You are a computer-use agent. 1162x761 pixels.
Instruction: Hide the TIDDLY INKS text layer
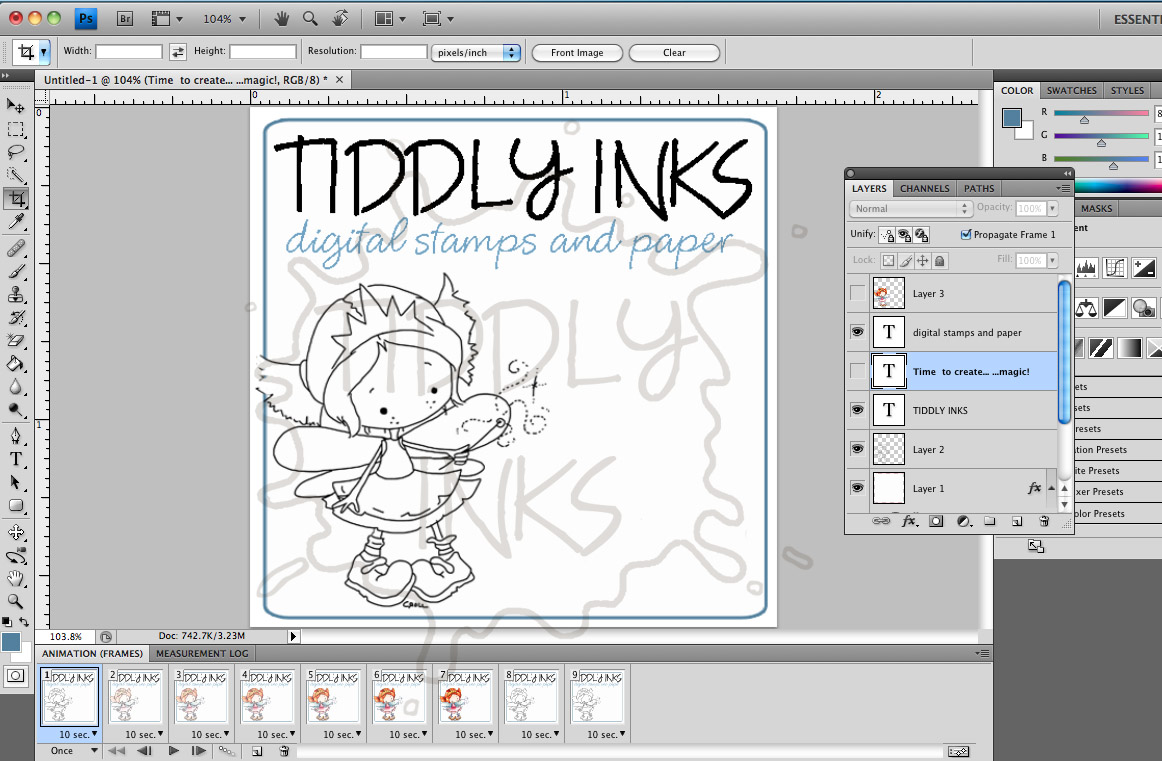[857, 410]
